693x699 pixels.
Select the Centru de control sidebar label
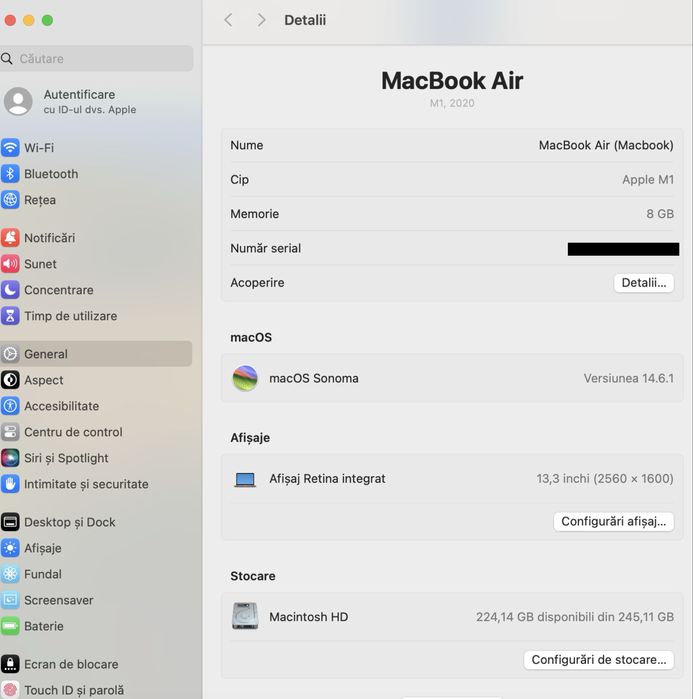(73, 432)
